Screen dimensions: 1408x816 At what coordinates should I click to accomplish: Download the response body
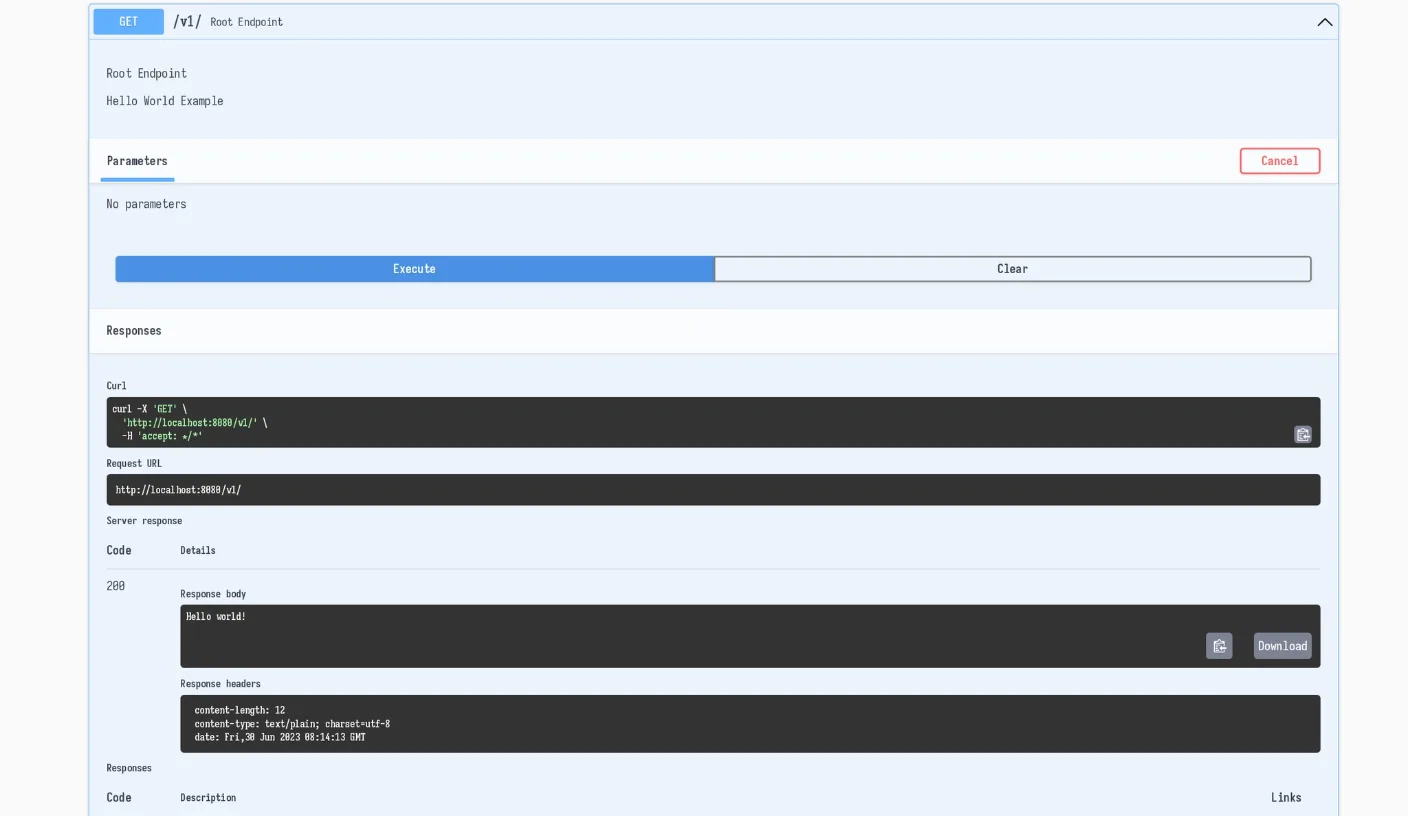pyautogui.click(x=1282, y=646)
